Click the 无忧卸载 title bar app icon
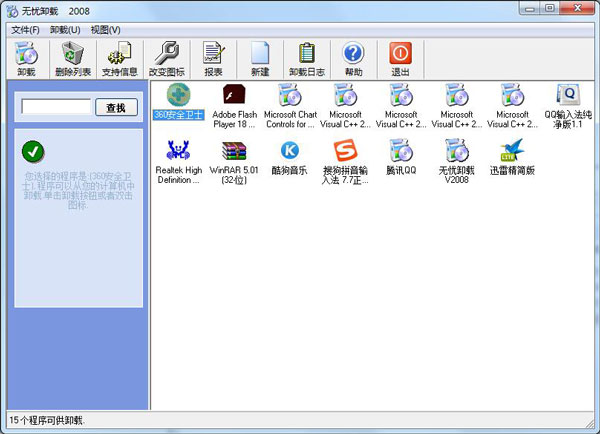 12,11
